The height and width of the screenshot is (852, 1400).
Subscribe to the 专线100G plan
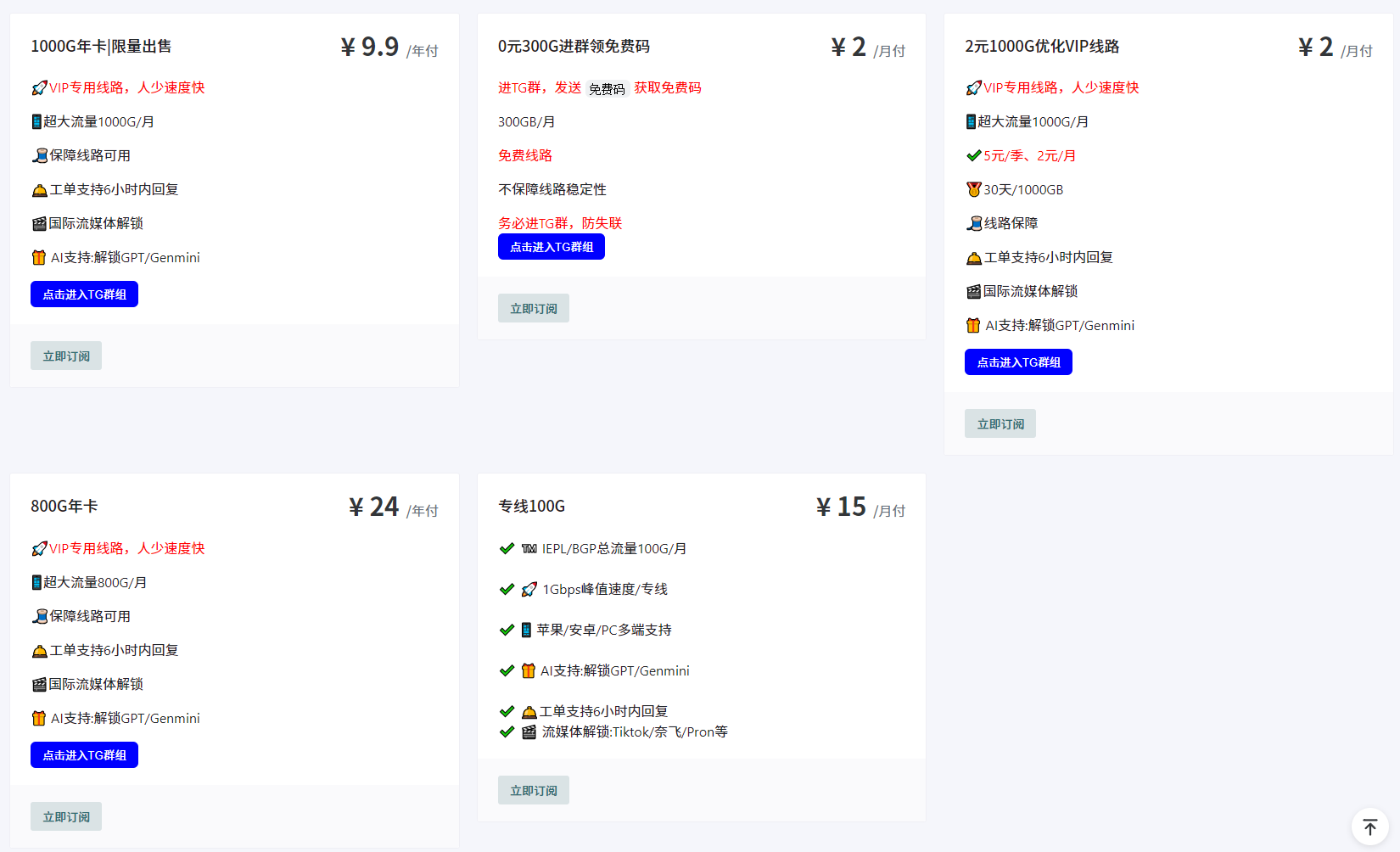[x=534, y=791]
